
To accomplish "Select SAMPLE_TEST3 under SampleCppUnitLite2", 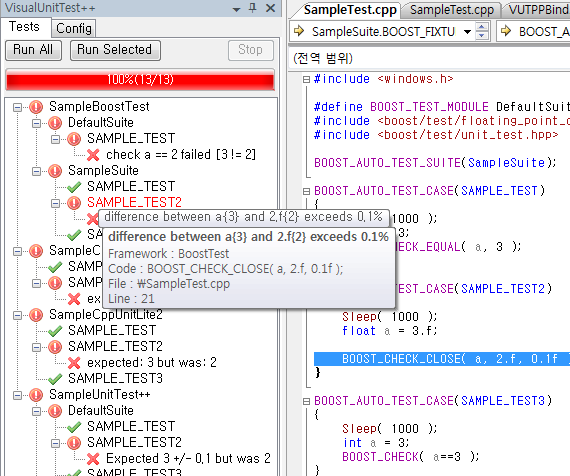I will tap(115, 379).
